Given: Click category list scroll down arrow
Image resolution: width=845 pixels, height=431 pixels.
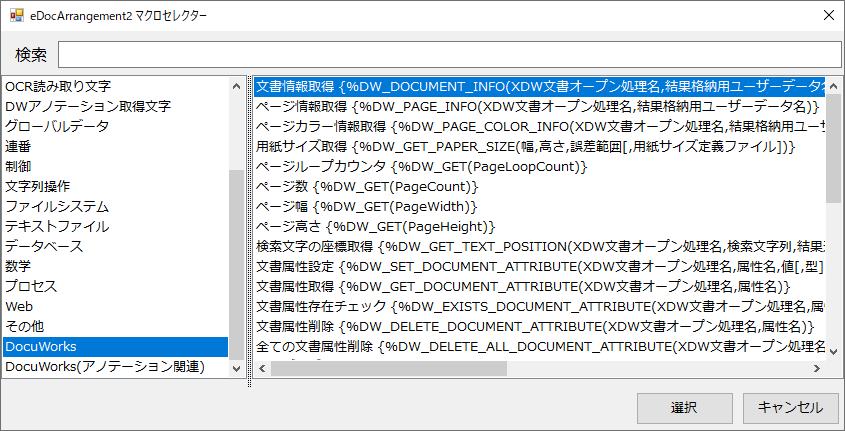Looking at the screenshot, I should point(237,369).
